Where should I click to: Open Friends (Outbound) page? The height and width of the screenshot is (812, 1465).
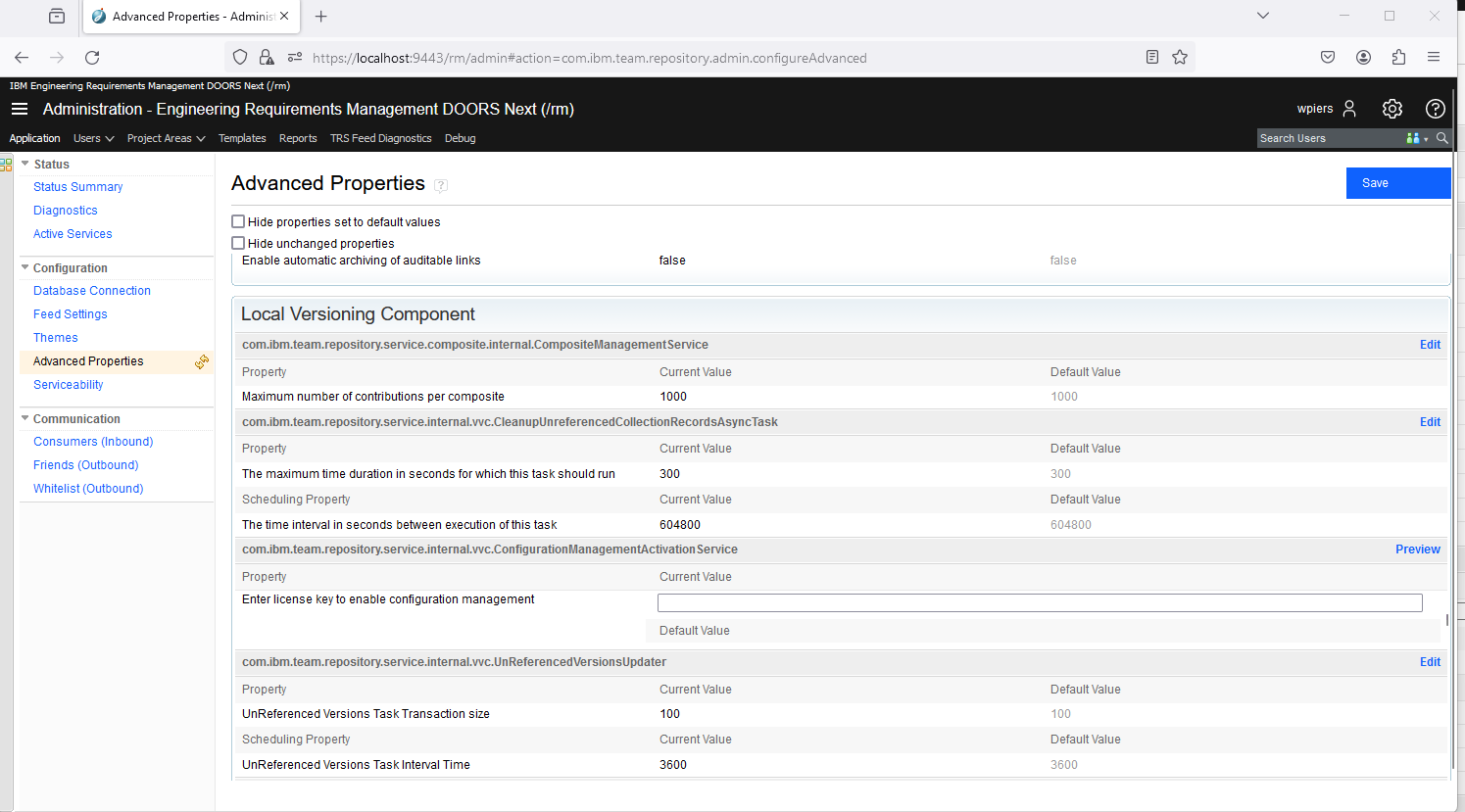[86, 465]
